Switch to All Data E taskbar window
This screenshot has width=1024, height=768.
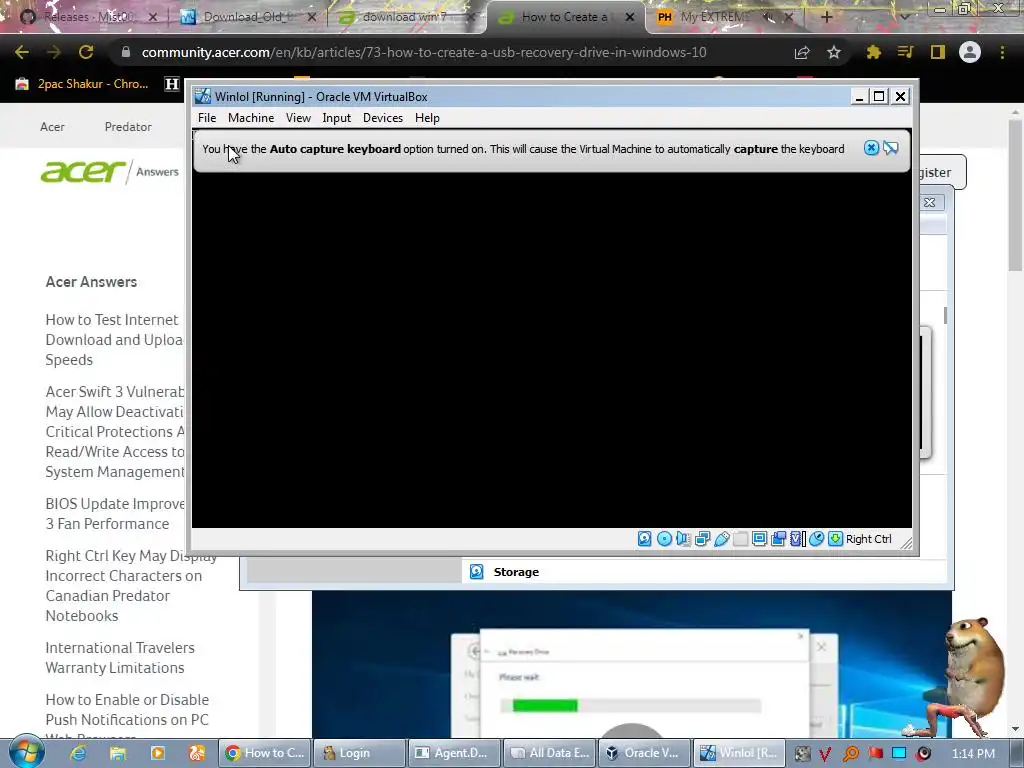point(550,753)
